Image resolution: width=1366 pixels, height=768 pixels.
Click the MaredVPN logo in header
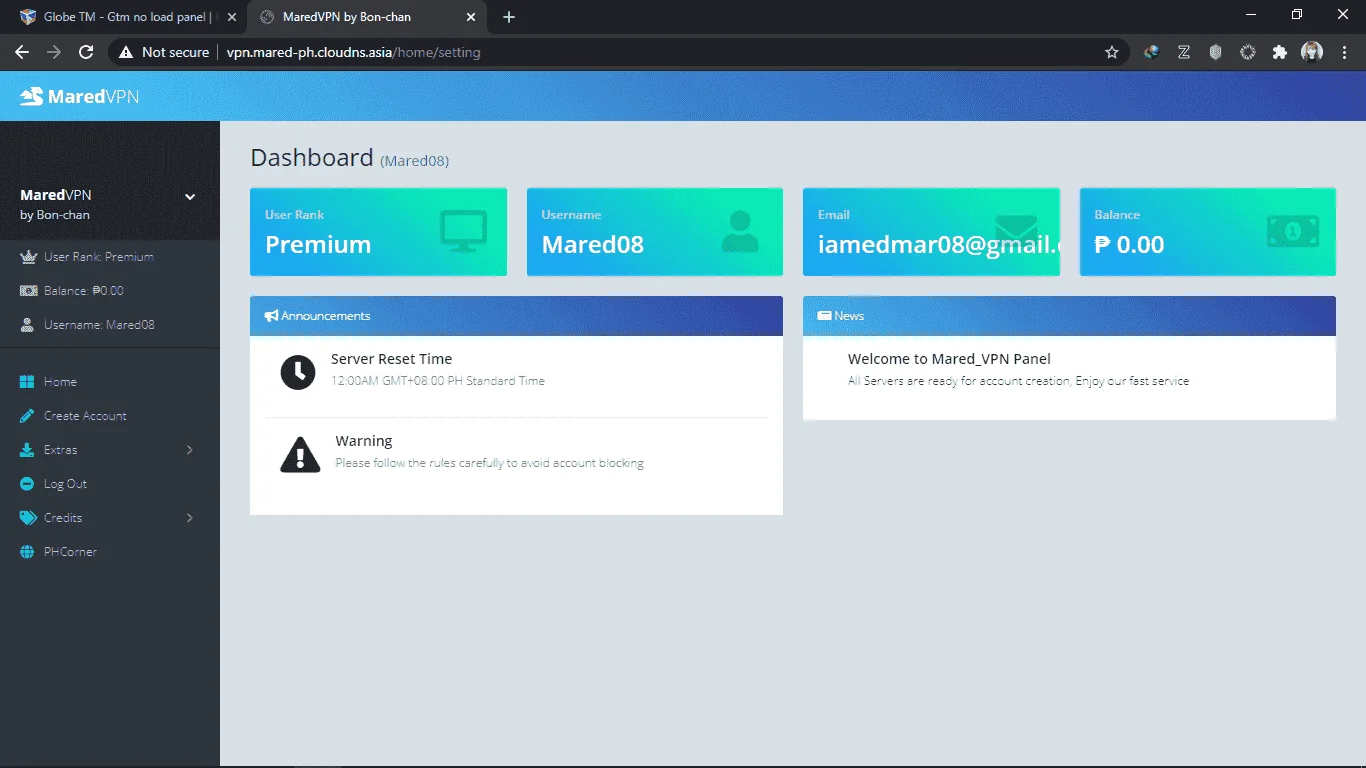point(80,96)
